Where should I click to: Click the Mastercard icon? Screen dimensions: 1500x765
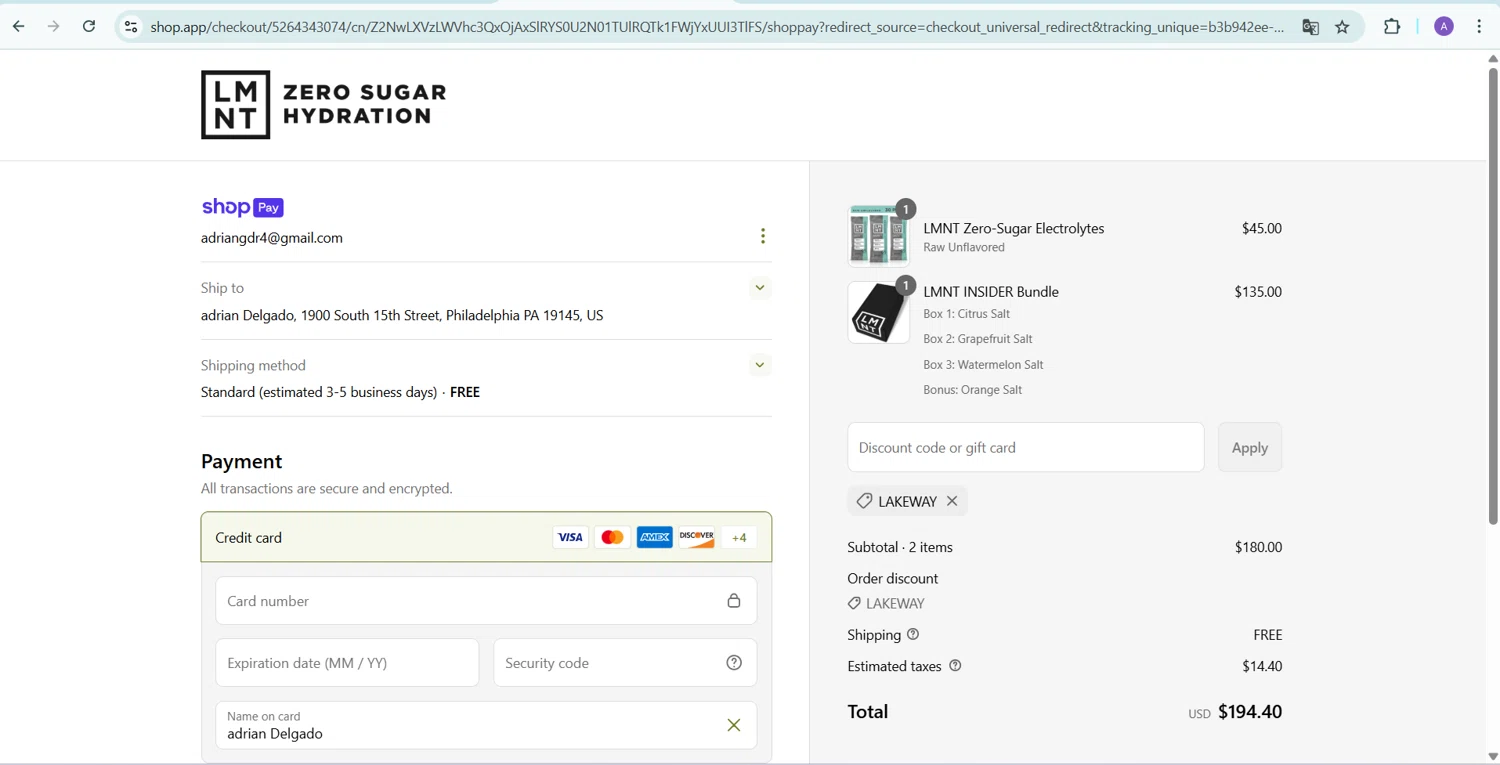[612, 537]
